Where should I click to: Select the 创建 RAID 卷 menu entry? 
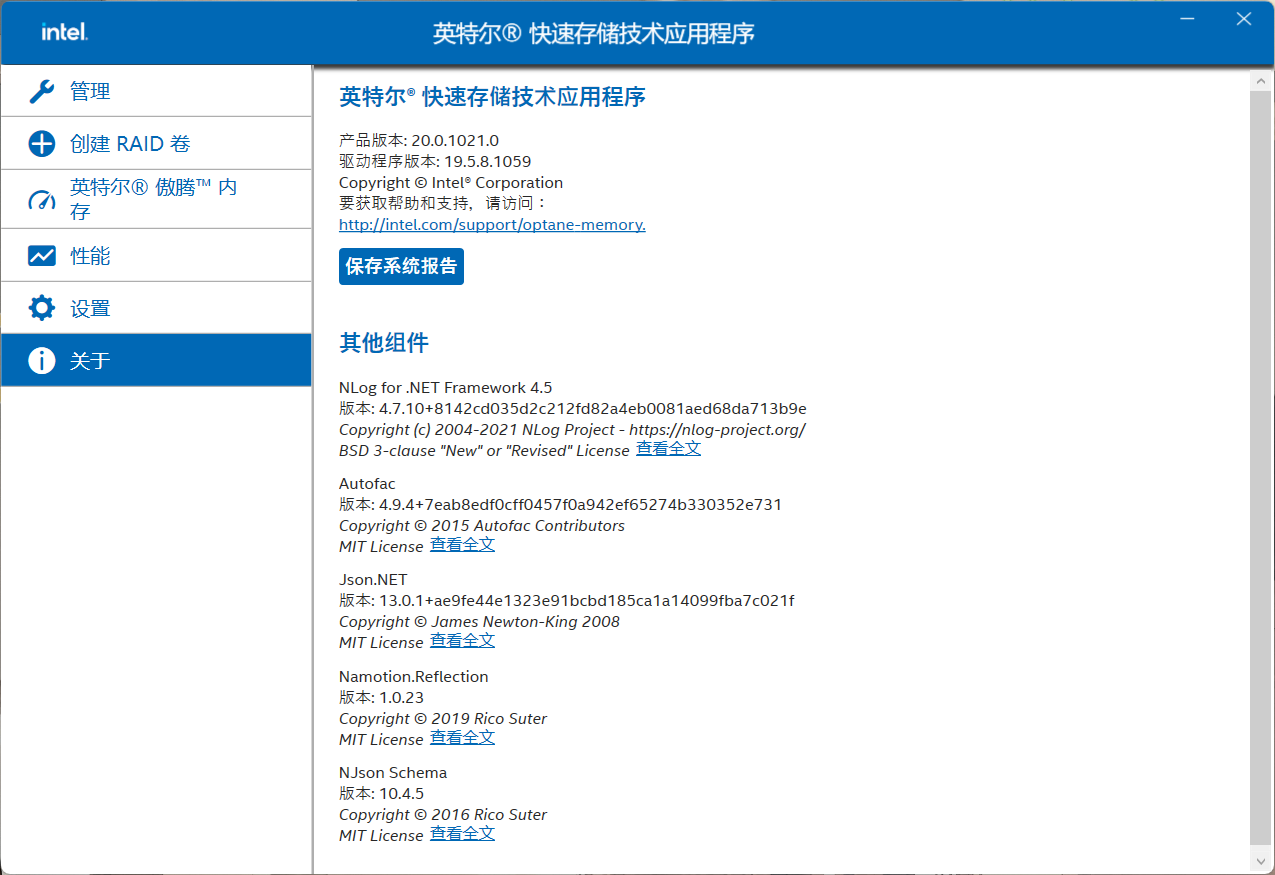(x=130, y=144)
